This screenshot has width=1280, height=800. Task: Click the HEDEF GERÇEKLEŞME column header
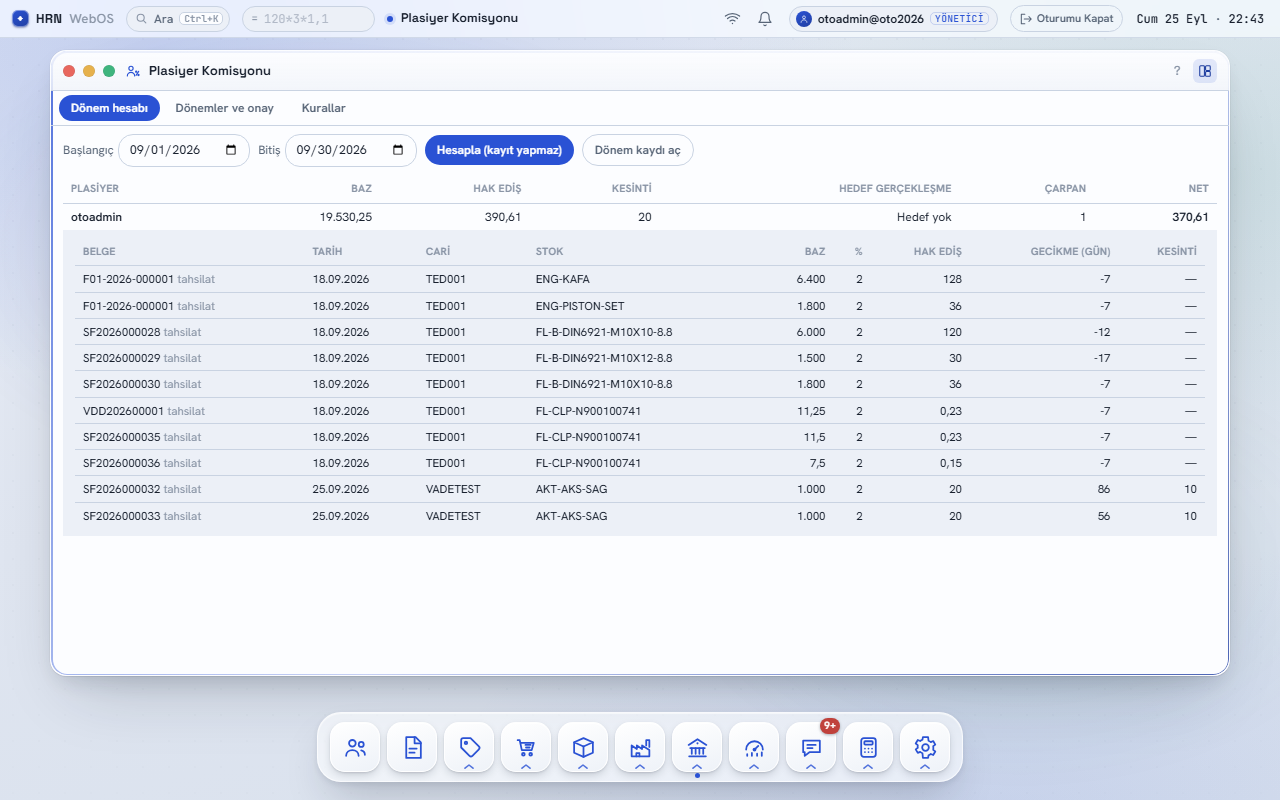coord(895,188)
